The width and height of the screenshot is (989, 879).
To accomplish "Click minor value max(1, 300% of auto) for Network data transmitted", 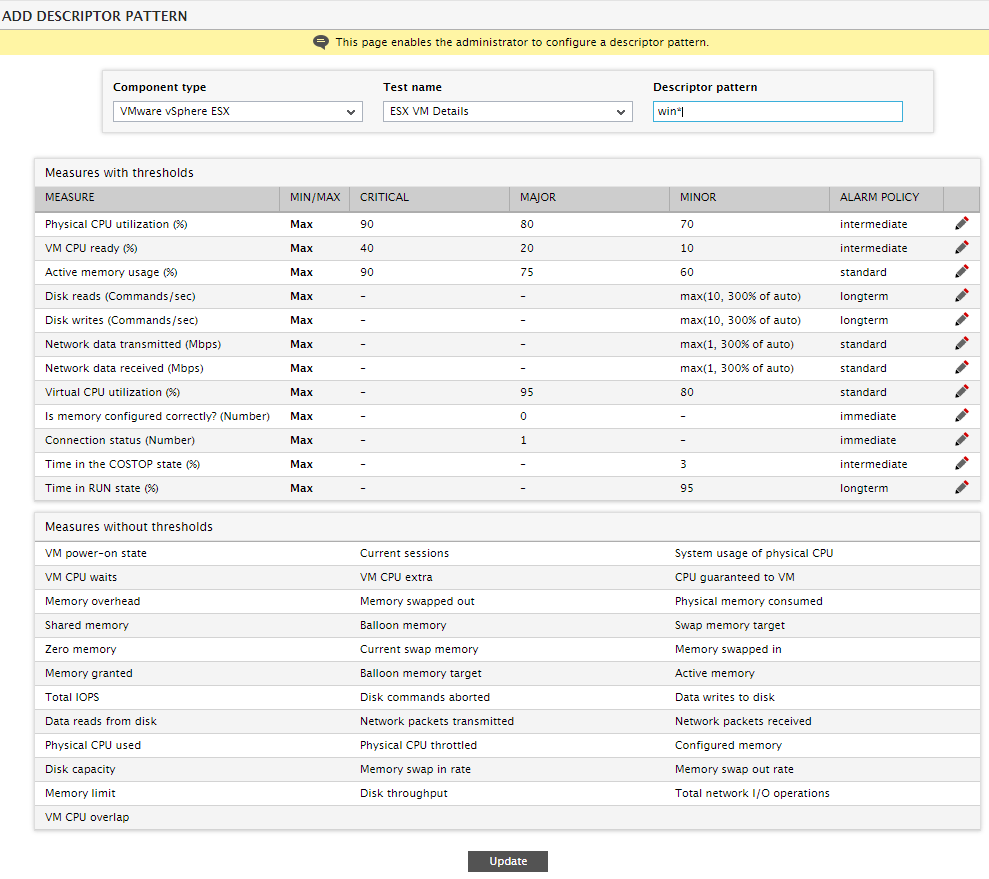I will (x=737, y=344).
